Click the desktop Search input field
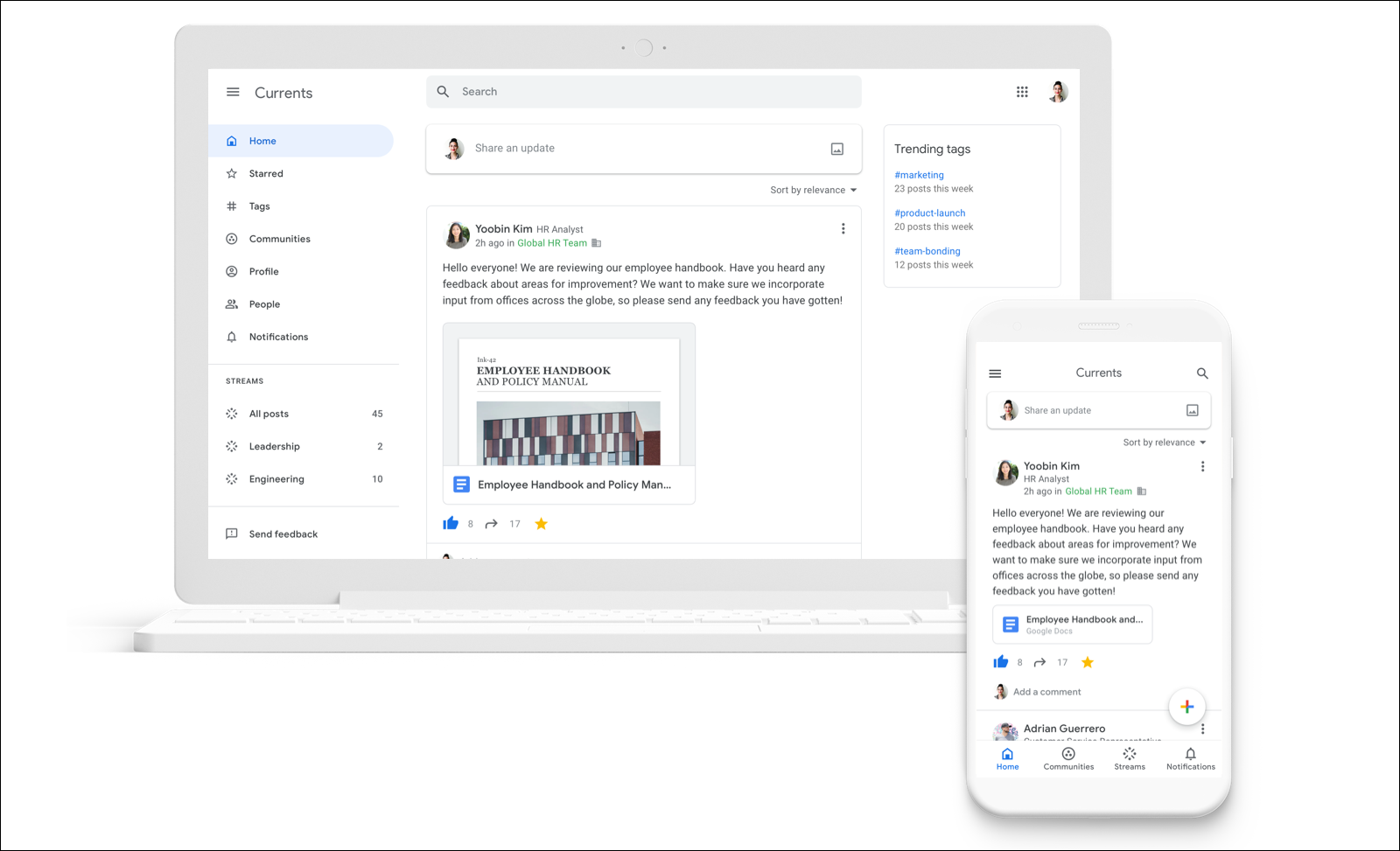 click(643, 92)
